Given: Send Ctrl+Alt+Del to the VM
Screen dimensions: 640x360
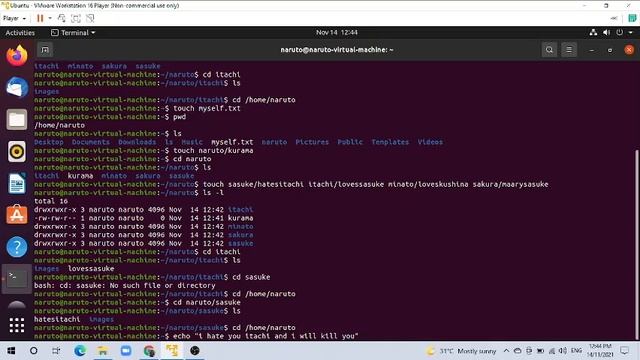Looking at the screenshot, I should tap(62, 18).
